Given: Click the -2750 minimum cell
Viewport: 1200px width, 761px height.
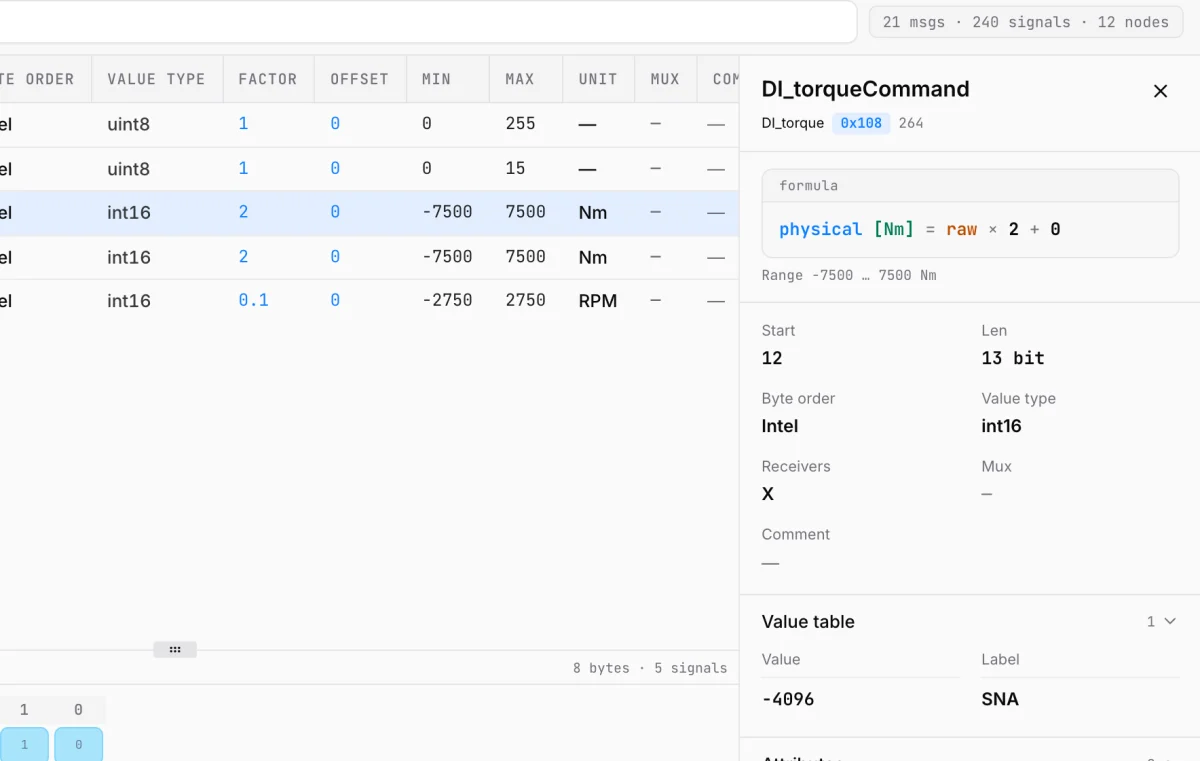Looking at the screenshot, I should click(447, 300).
